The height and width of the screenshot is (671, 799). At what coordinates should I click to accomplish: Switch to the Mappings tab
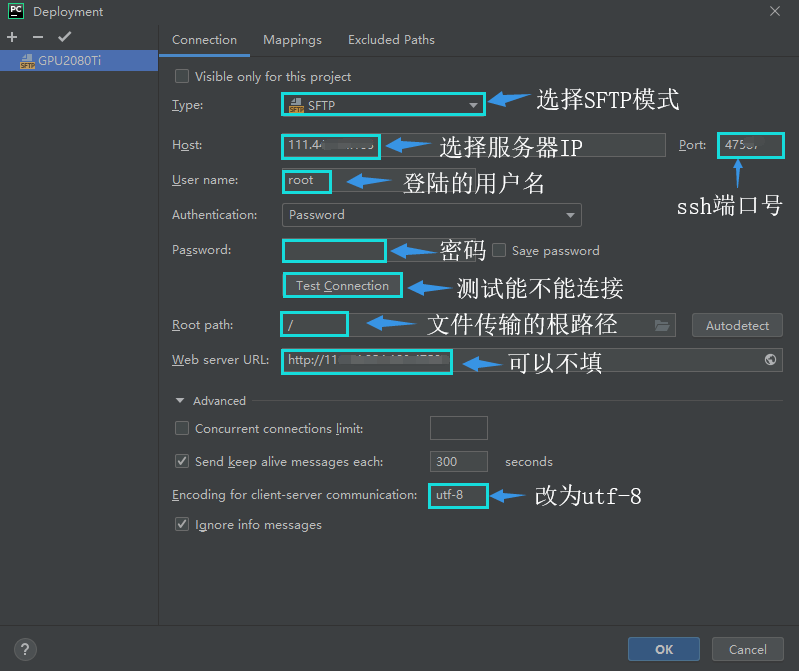pos(292,40)
